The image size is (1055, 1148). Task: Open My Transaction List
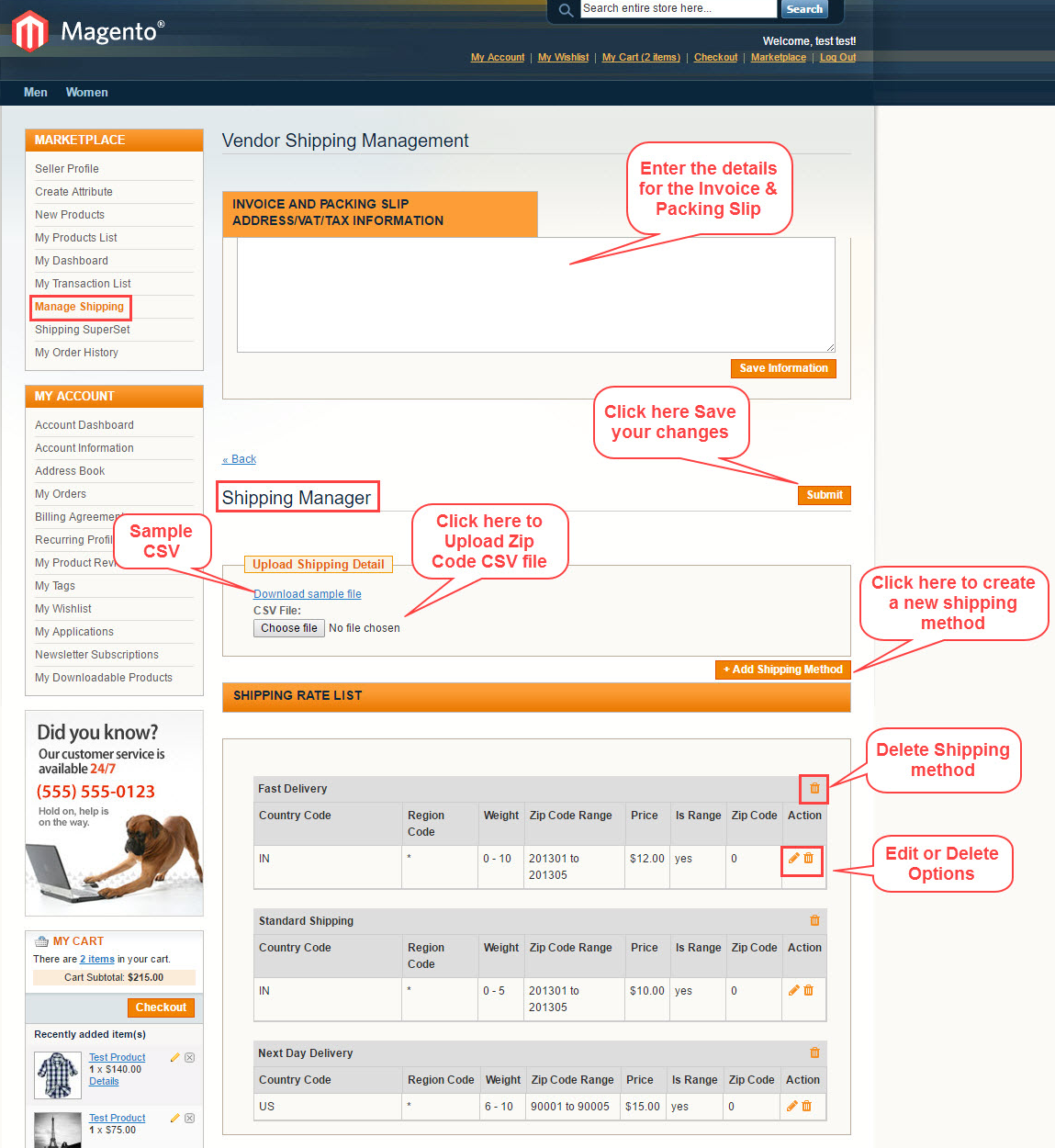(83, 284)
